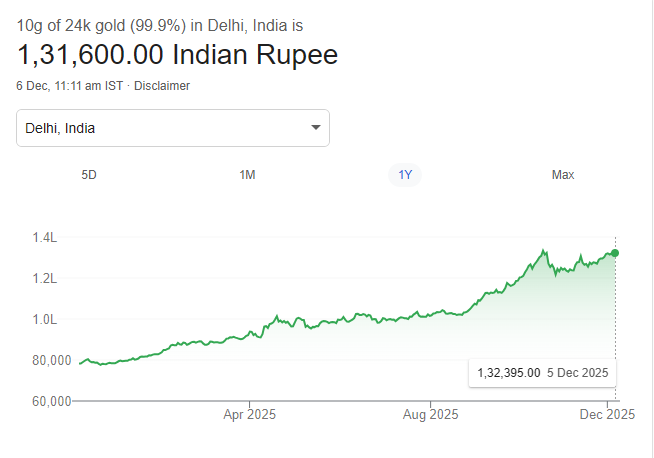Select the 1Y time range tab
Viewport: 654px width, 458px height.
405,175
